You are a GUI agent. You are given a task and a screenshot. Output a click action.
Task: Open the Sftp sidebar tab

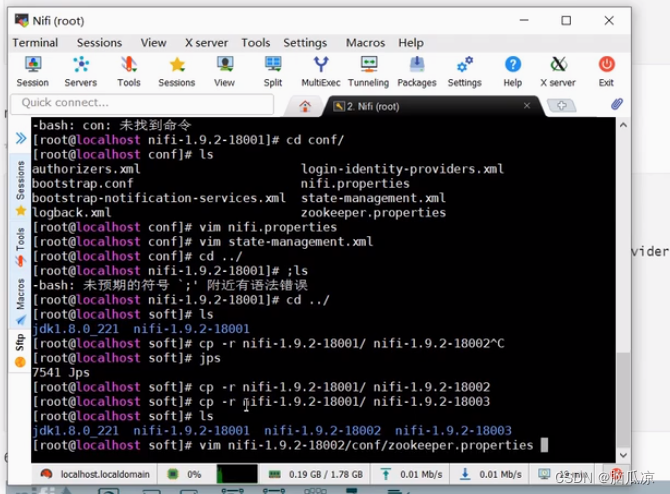[x=20, y=350]
